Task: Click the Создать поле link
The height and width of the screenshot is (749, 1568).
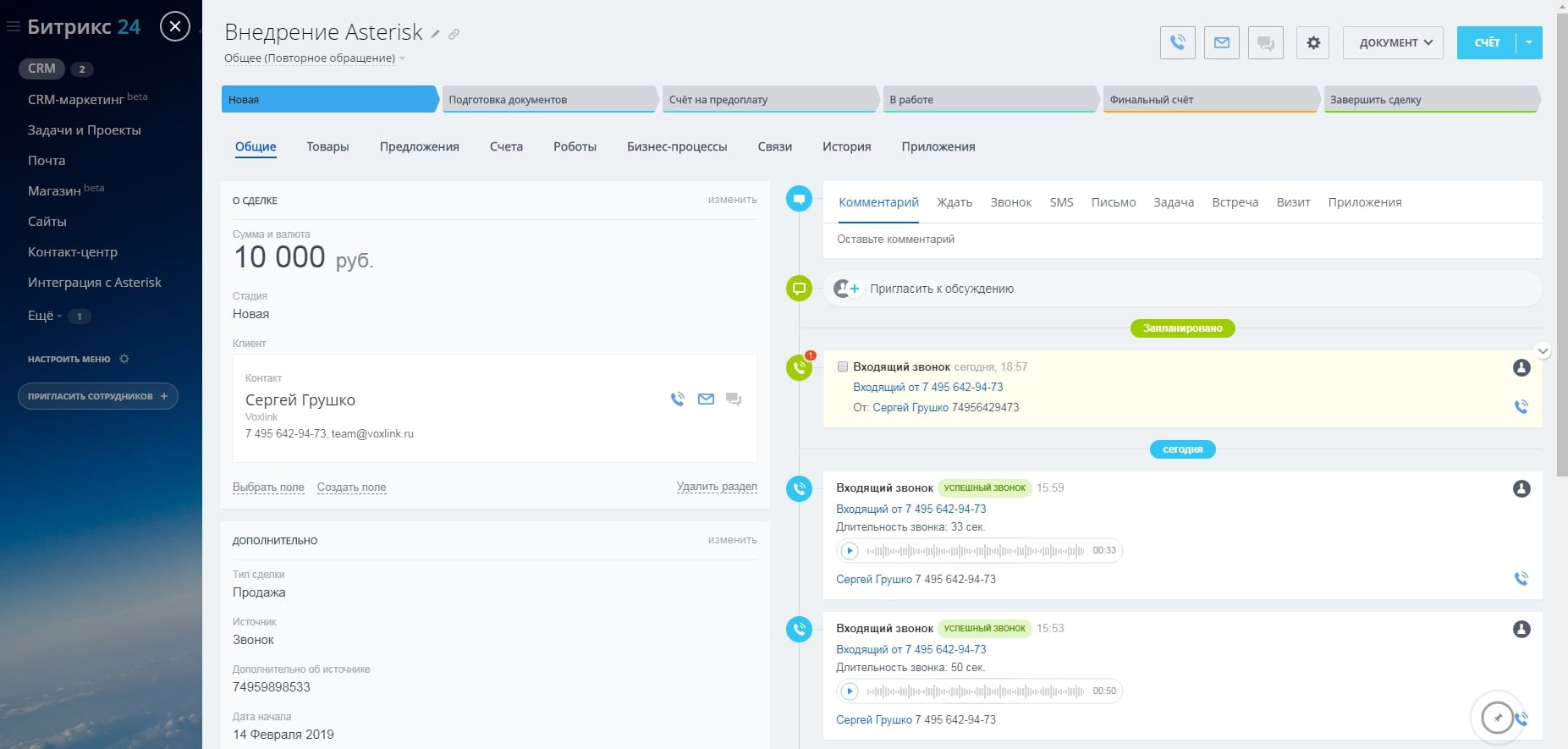Action: (x=351, y=487)
